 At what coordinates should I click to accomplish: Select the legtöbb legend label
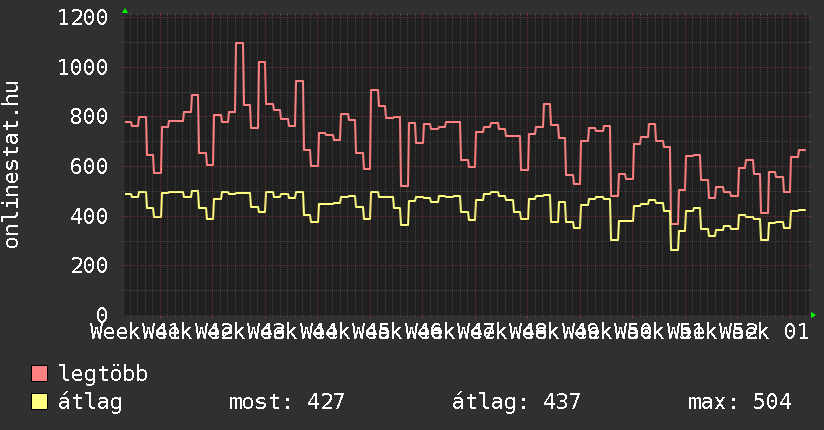click(103, 375)
